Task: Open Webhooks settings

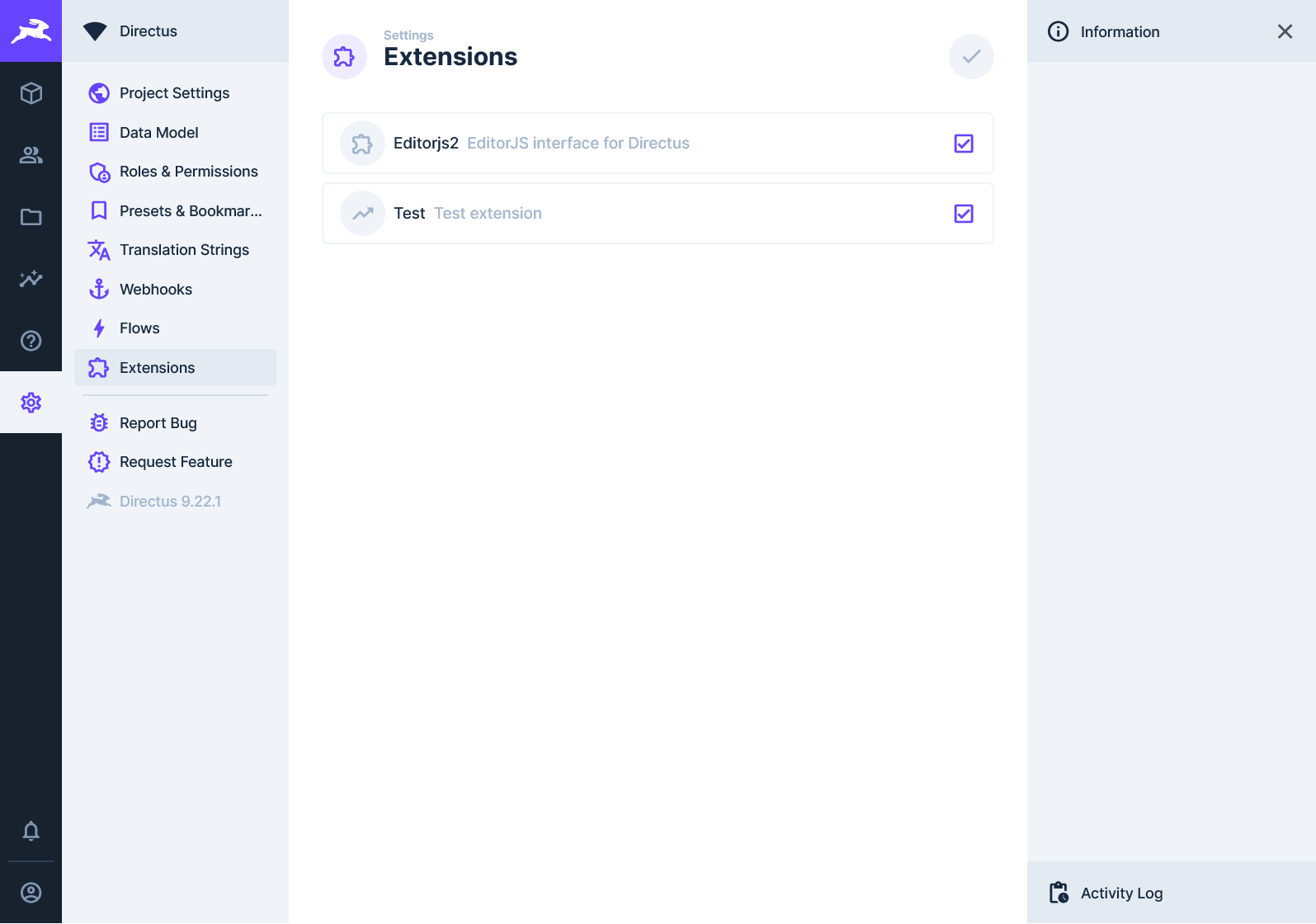Action: (x=175, y=289)
